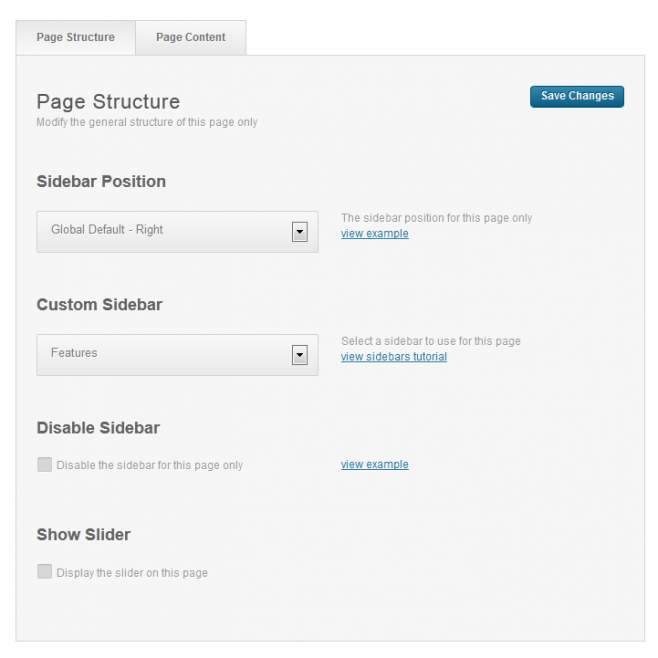Viewport: 658px width, 658px height.
Task: Click the 'Sidebar Position' section heading
Action: [101, 181]
